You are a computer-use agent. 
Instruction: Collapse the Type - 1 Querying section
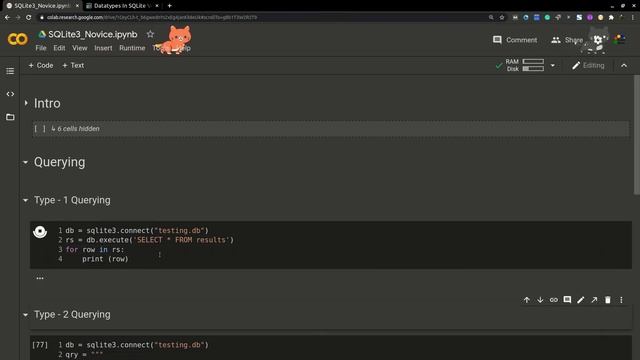[x=25, y=200]
